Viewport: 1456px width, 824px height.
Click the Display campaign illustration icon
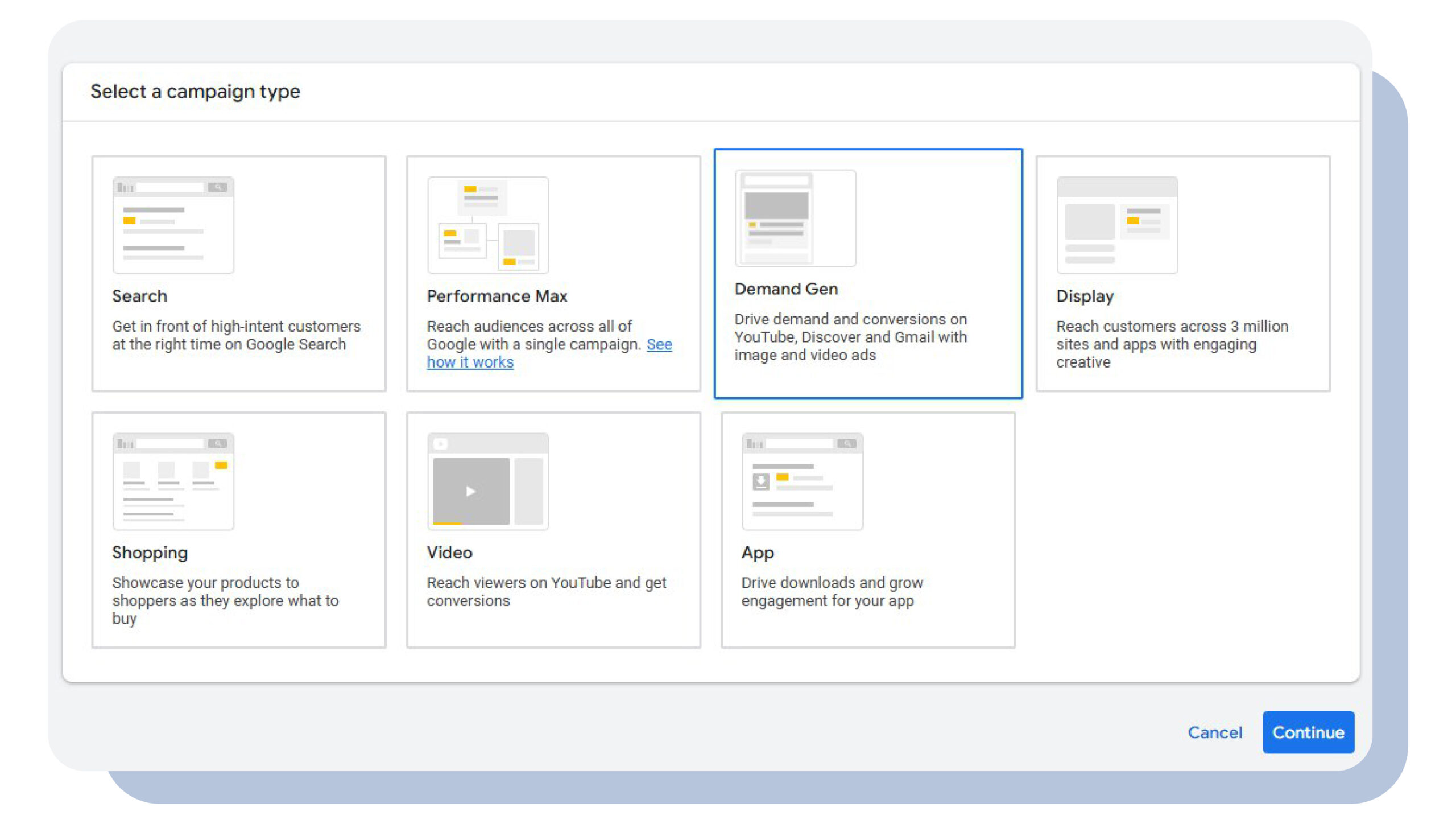pos(1117,225)
